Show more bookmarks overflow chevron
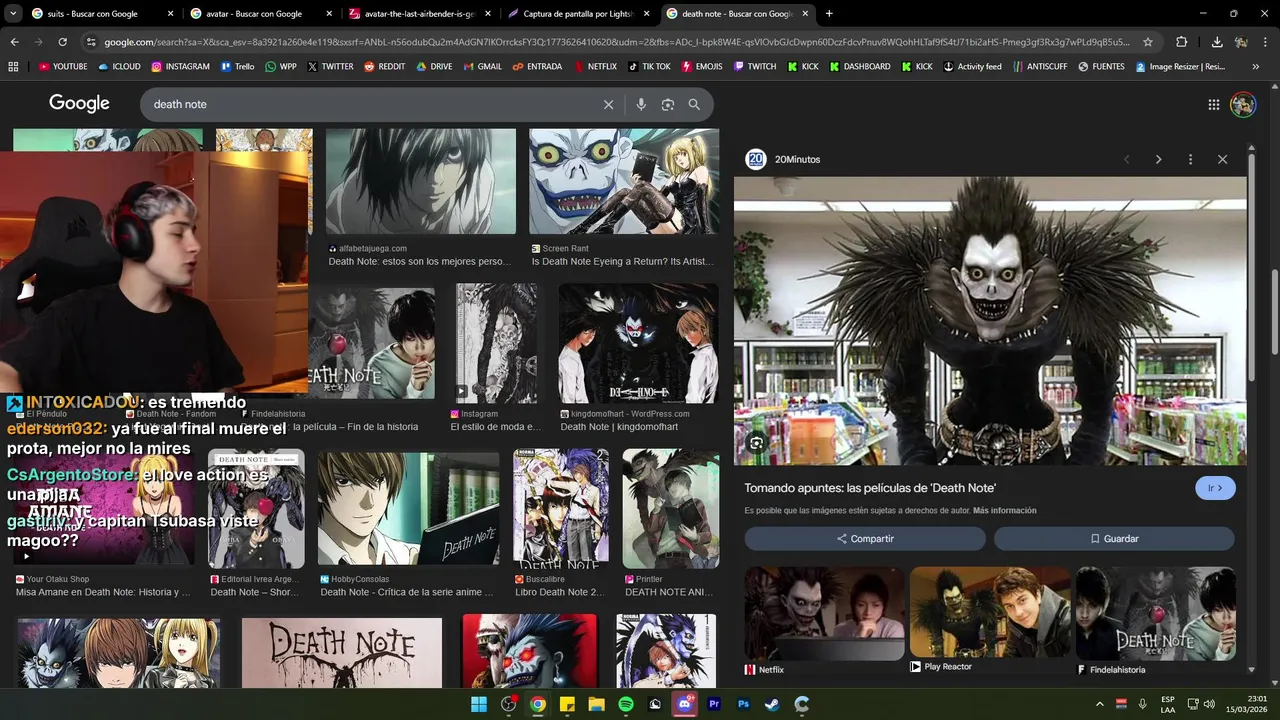Image resolution: width=1280 pixels, height=720 pixels. 1255,66
